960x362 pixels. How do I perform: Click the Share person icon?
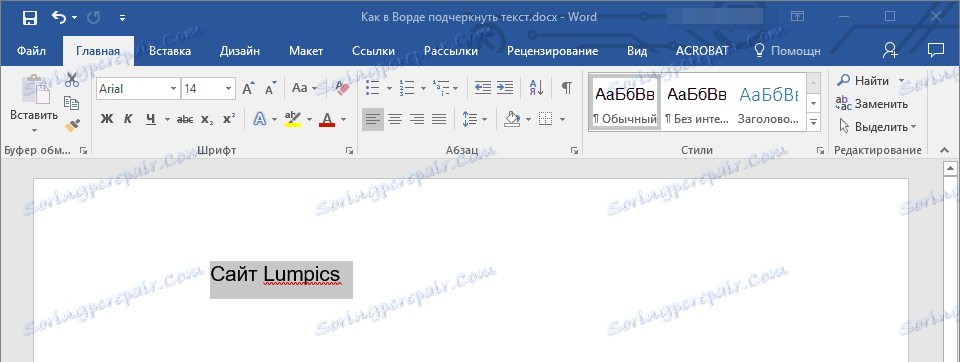(x=890, y=51)
